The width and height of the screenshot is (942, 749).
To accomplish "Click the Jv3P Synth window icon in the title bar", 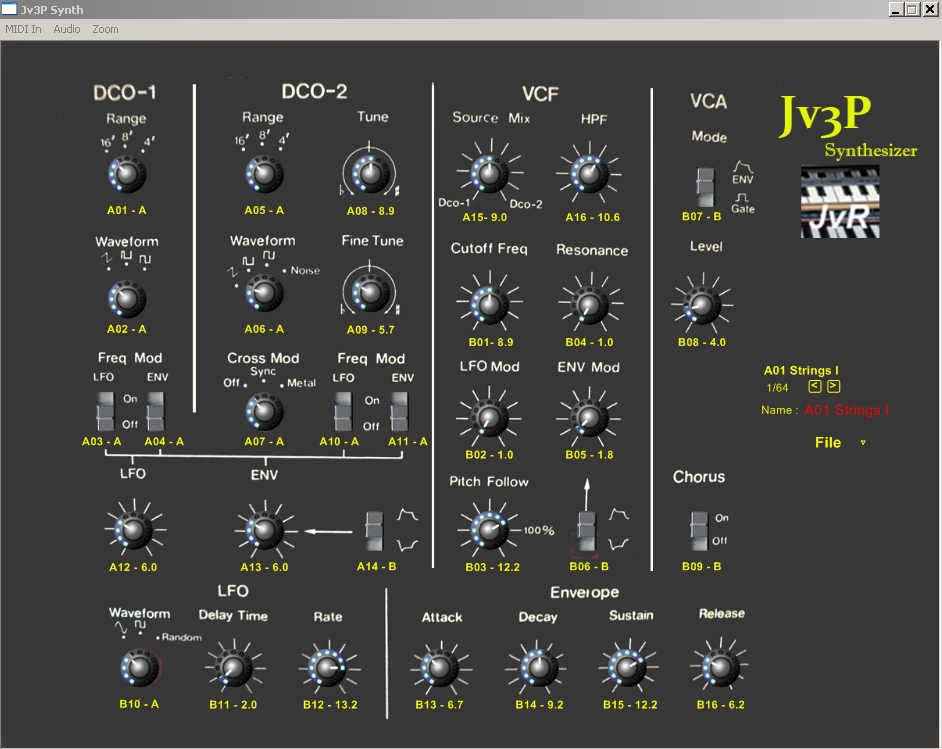I will click(9, 8).
